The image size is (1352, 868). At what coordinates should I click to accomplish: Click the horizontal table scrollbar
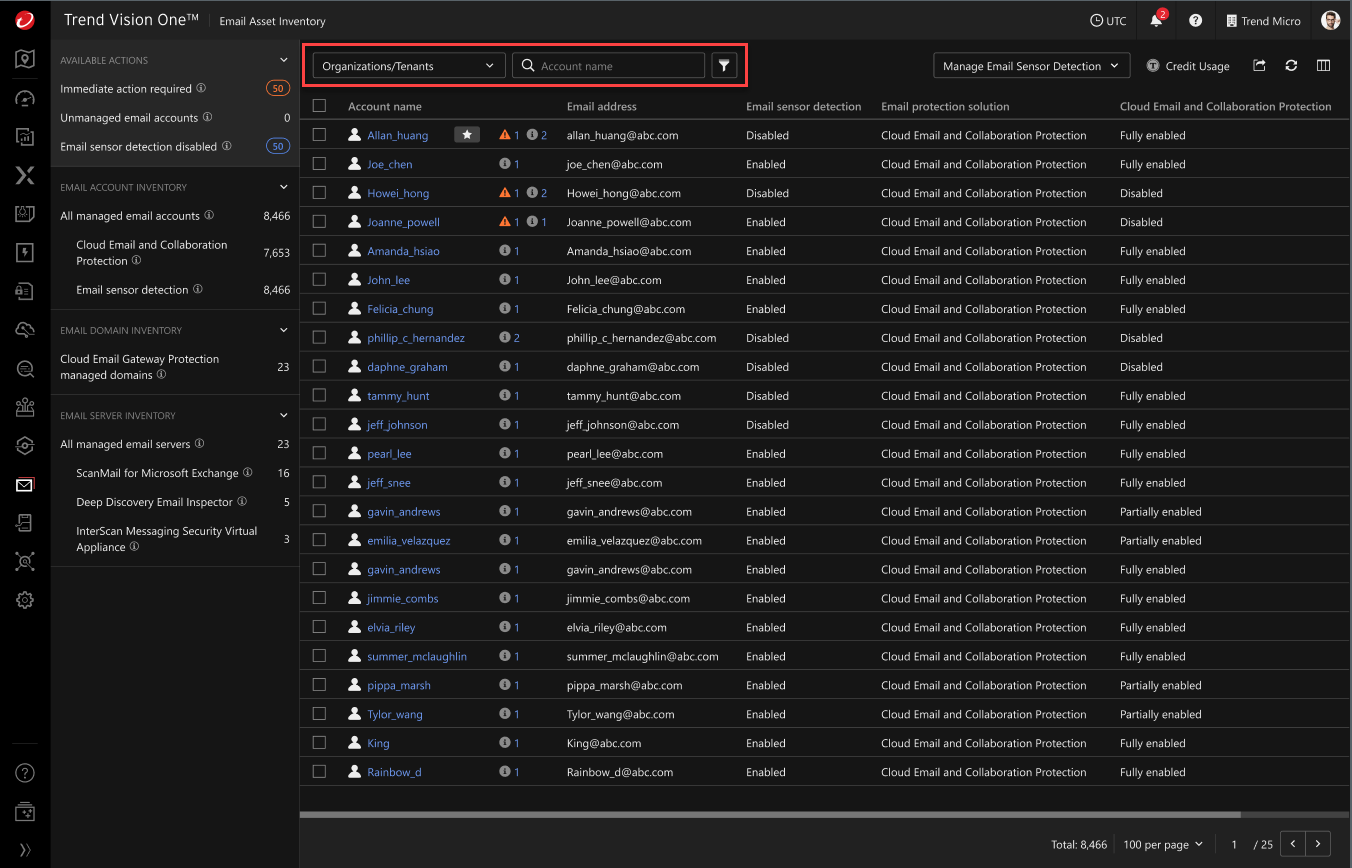tap(770, 815)
